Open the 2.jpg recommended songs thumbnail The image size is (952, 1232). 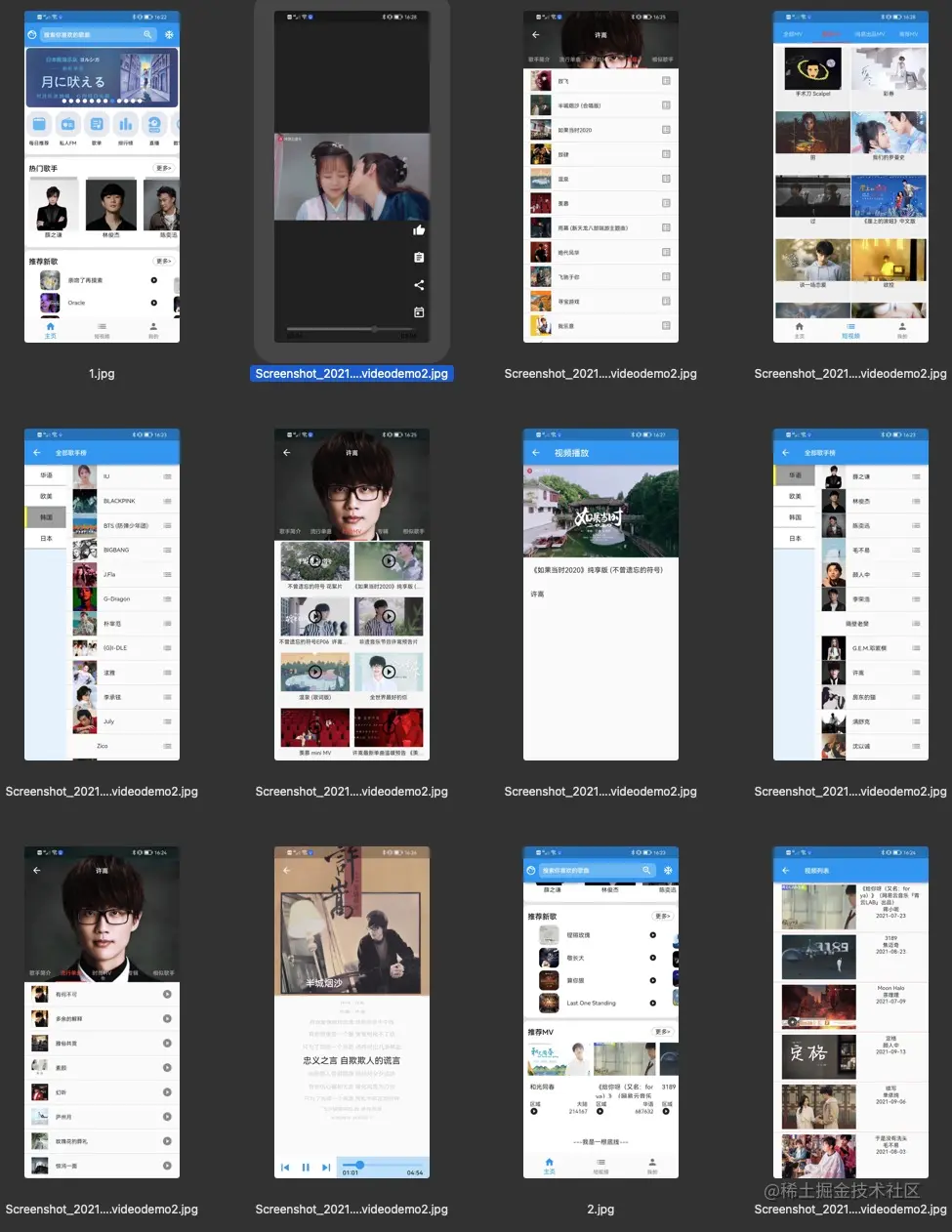(x=600, y=1012)
